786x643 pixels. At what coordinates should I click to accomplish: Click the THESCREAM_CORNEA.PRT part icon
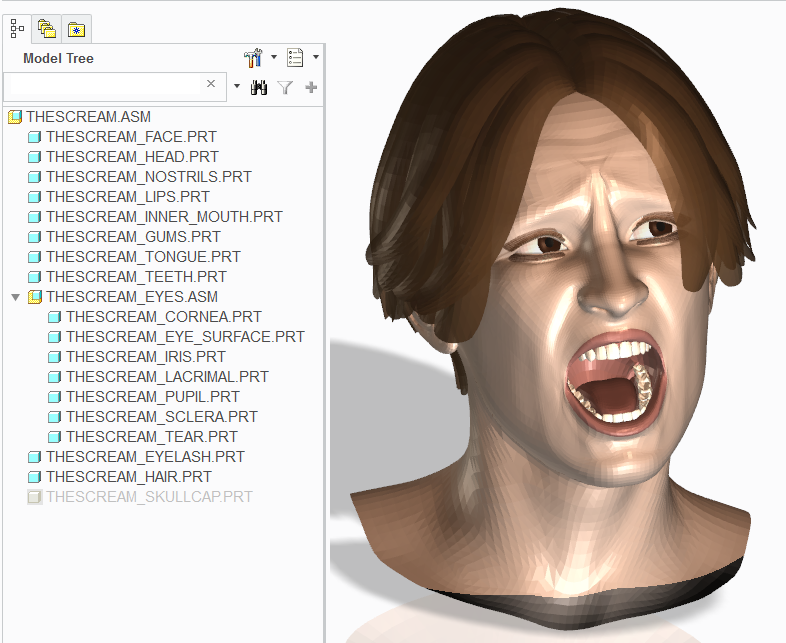point(54,317)
